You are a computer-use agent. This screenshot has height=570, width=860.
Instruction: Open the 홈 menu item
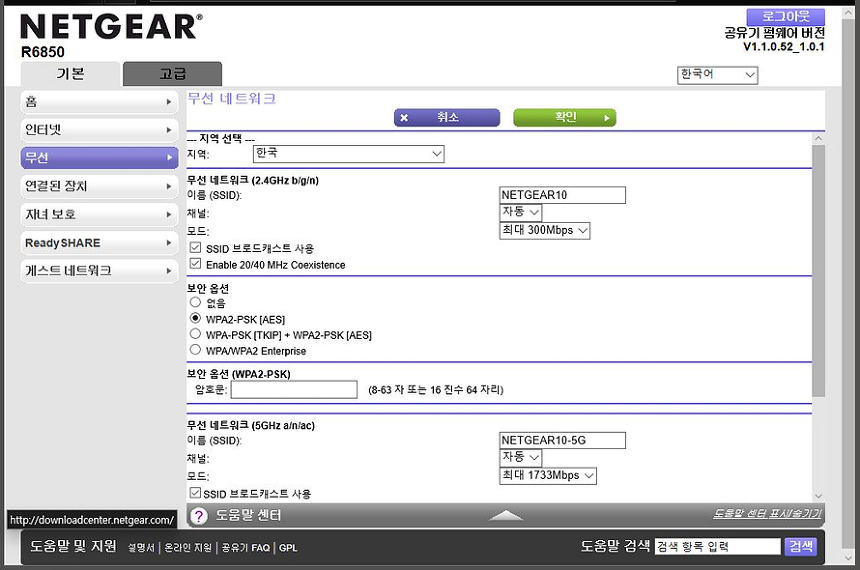[x=100, y=102]
